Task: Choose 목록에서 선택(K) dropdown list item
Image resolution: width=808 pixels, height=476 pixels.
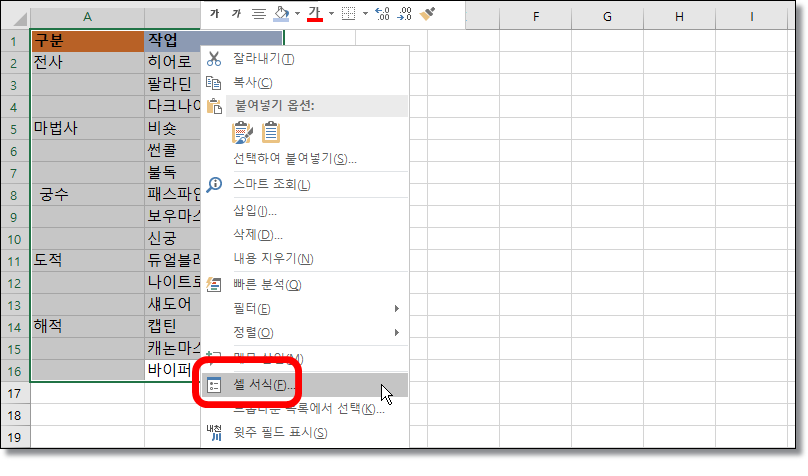Action: pyautogui.click(x=305, y=409)
